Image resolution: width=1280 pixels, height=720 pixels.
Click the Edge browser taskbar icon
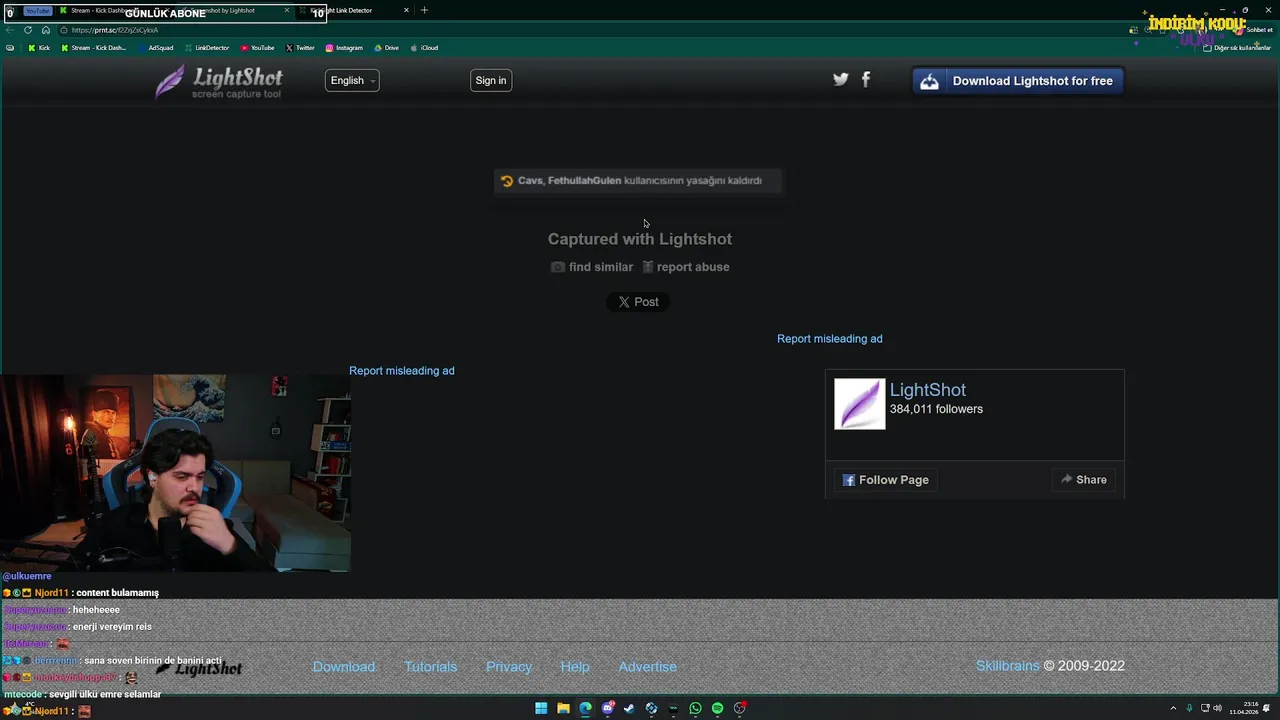(585, 708)
